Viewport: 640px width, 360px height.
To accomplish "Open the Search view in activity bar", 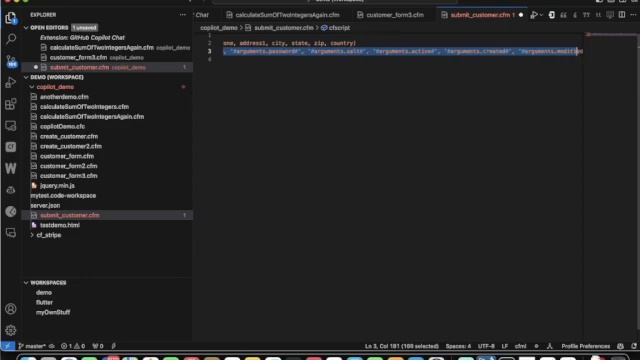I will 11,39.
